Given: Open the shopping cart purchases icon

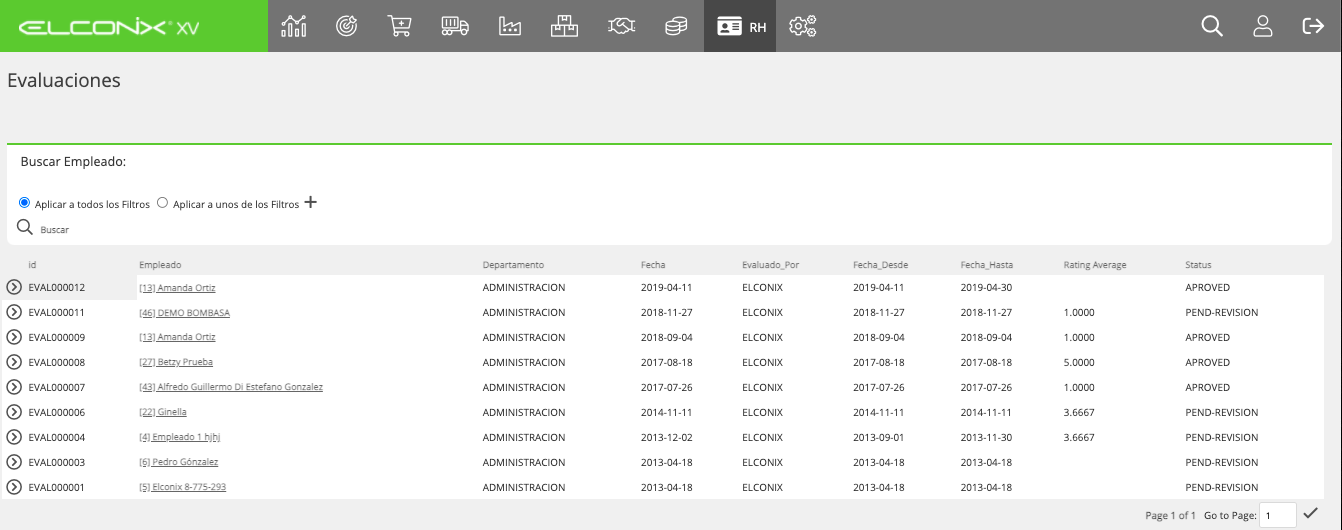Looking at the screenshot, I should (x=400, y=26).
